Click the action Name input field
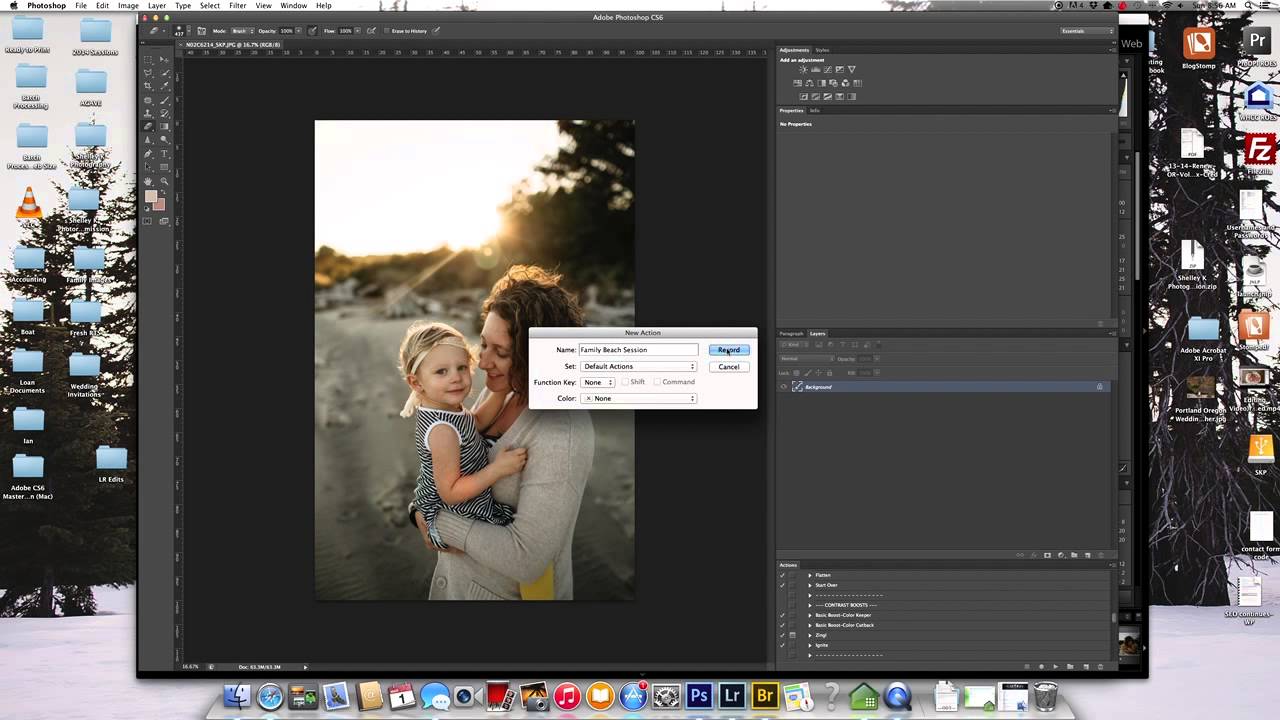 pyautogui.click(x=638, y=350)
